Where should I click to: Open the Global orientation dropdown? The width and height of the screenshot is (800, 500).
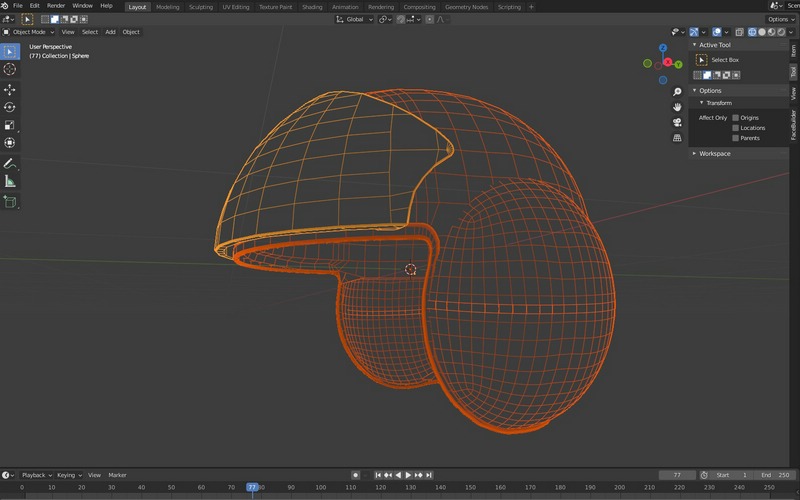355,19
